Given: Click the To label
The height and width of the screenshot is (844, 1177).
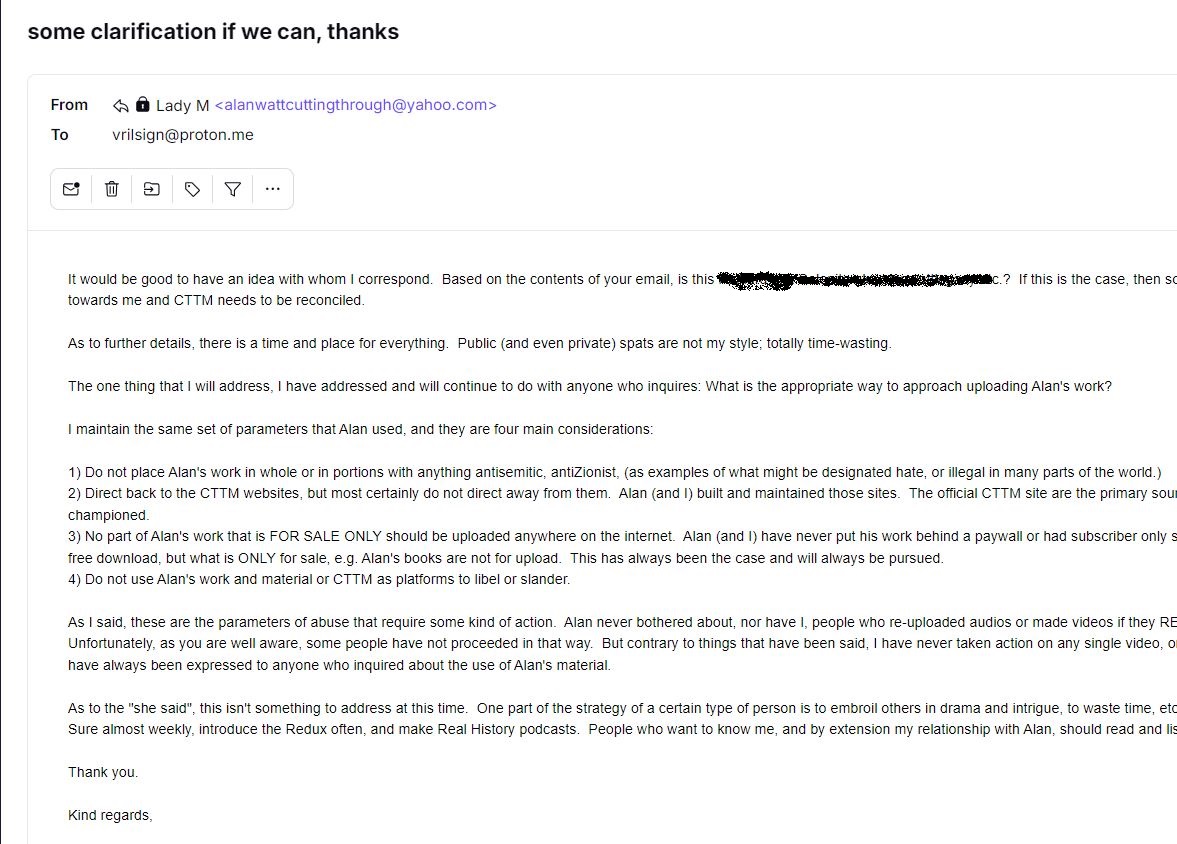Looking at the screenshot, I should click(x=59, y=135).
